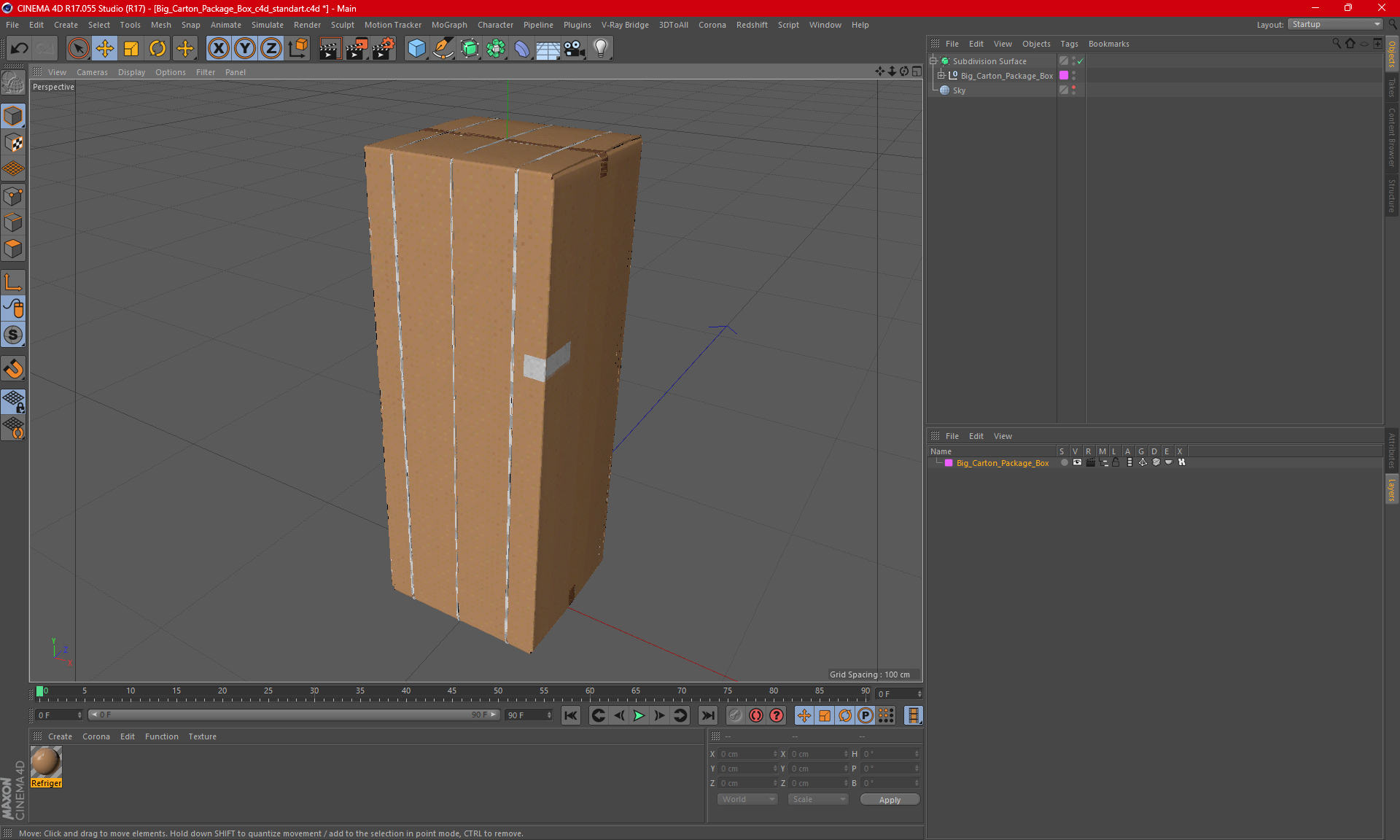Screen dimensions: 1400x840
Task: Render active view with clapperboard icon
Action: click(x=330, y=49)
